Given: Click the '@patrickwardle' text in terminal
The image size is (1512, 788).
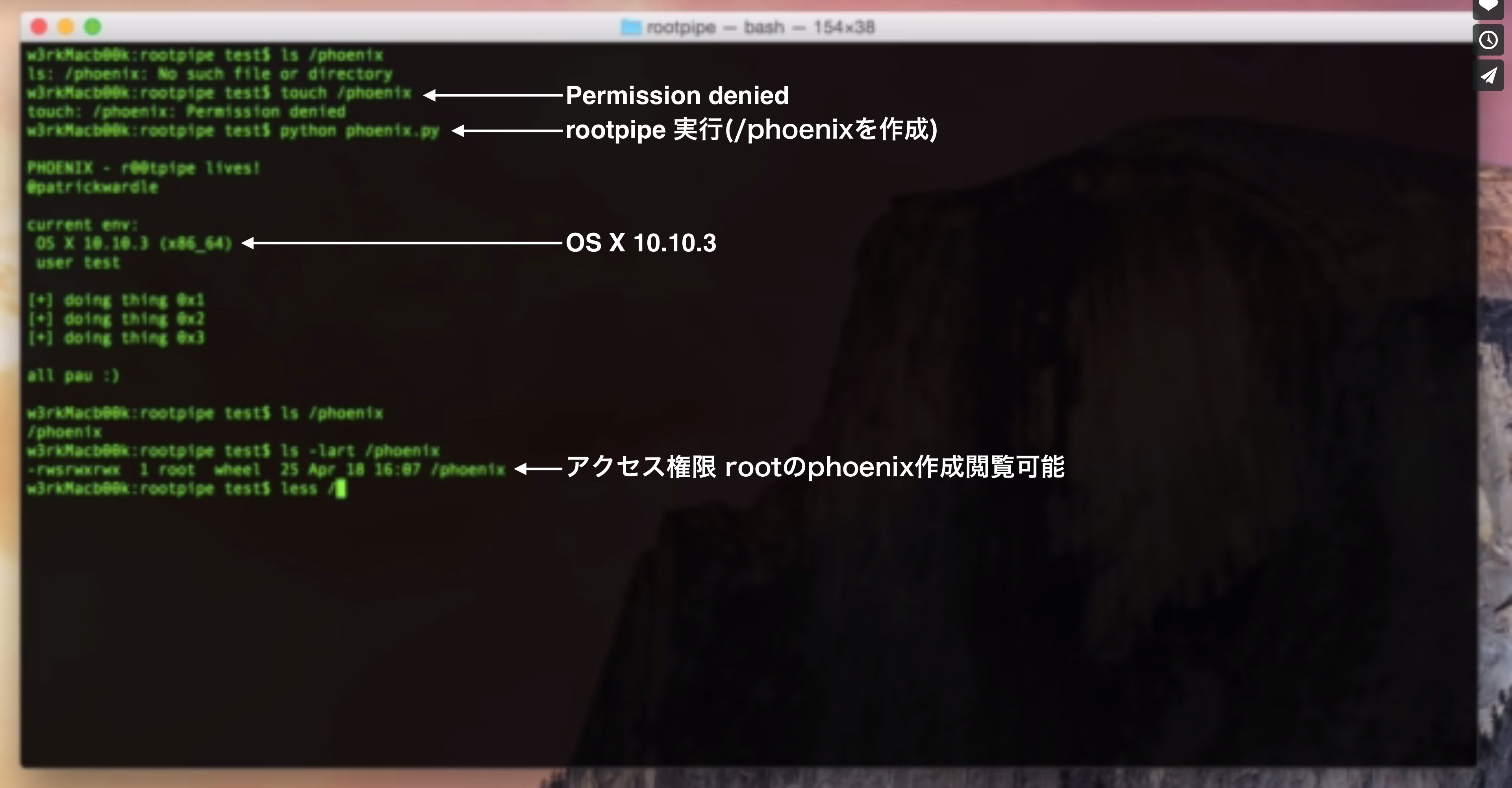Looking at the screenshot, I should click(x=93, y=187).
